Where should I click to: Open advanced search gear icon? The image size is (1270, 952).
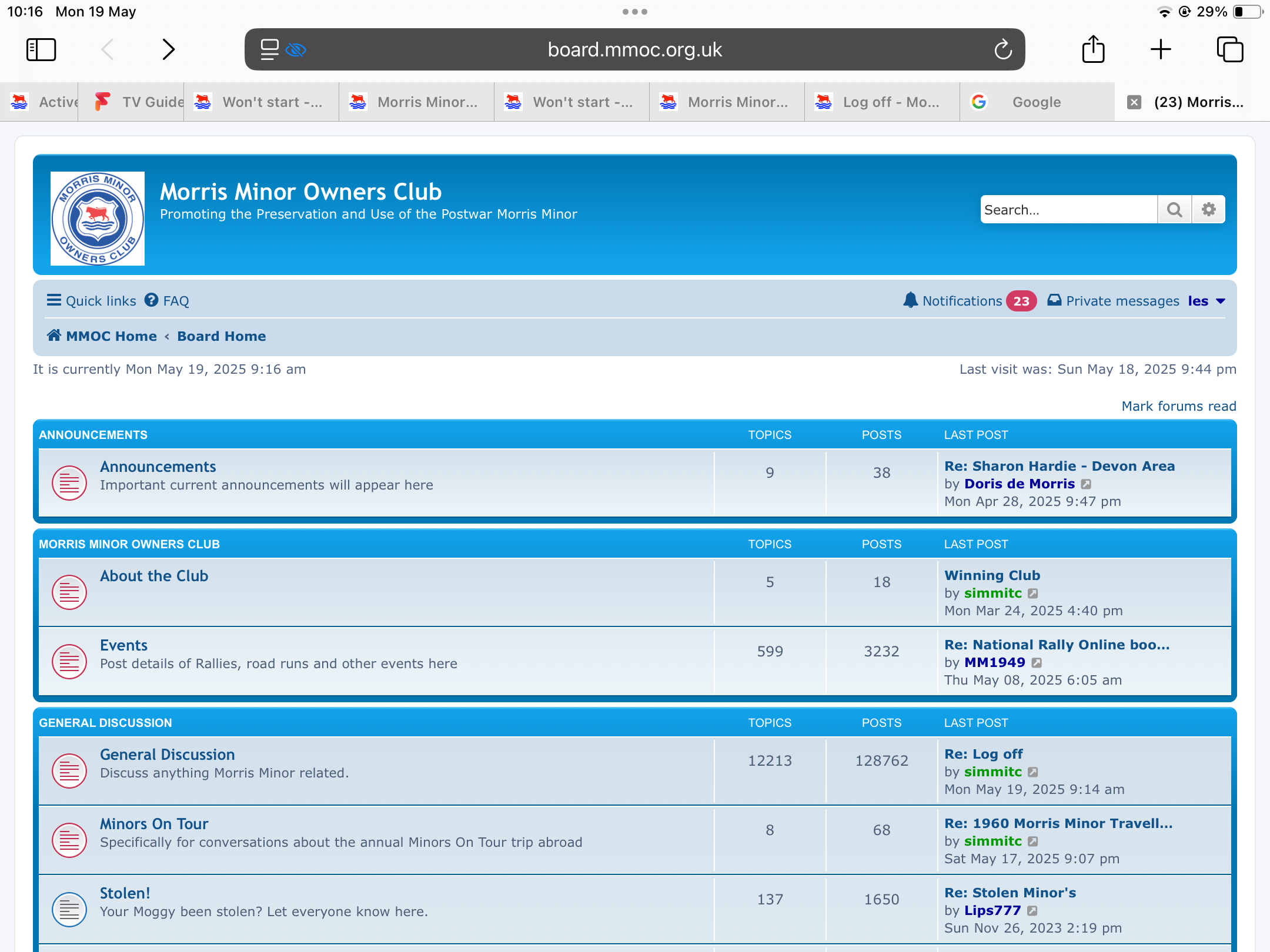click(x=1209, y=209)
